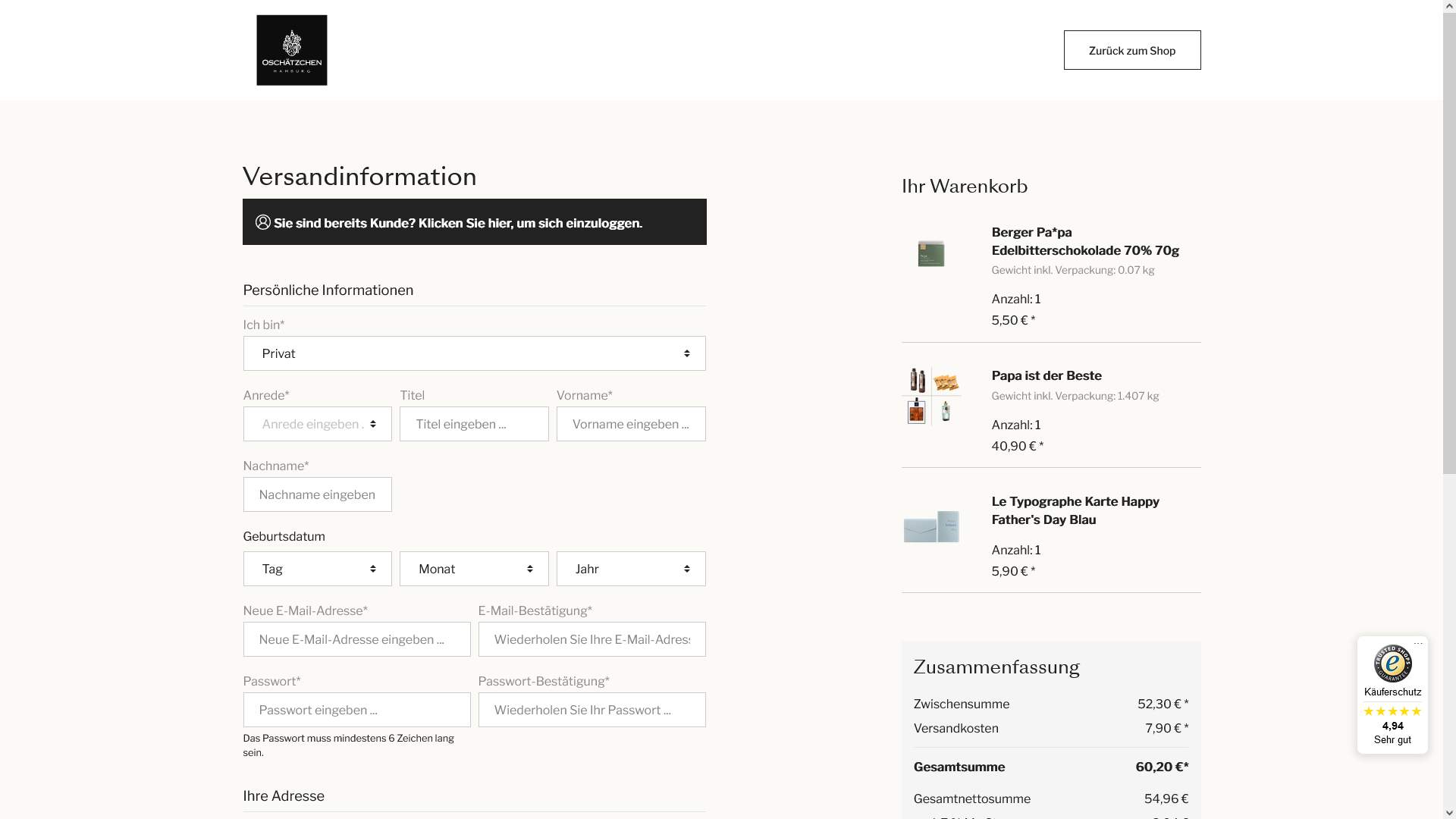Open the Ich bin dropdown showing Privat

click(475, 353)
